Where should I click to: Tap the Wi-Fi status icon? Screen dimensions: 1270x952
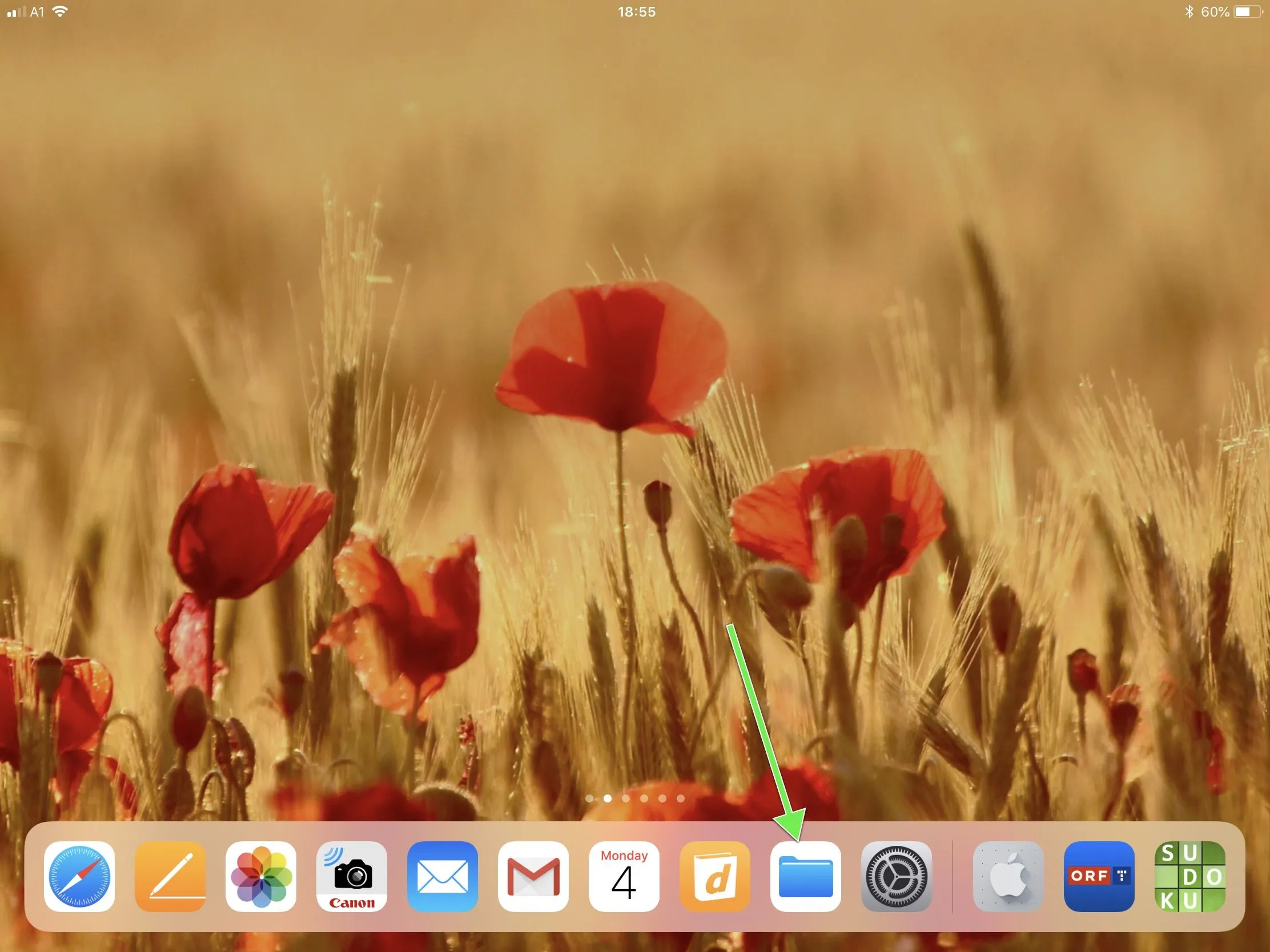point(60,11)
